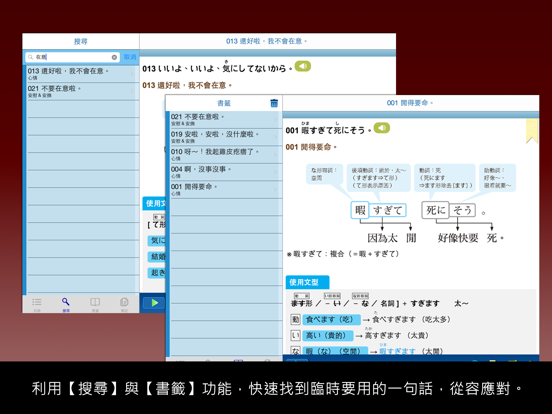This screenshot has width=552, height=414.
Task: Click inside the search input field
Action: tap(73, 57)
